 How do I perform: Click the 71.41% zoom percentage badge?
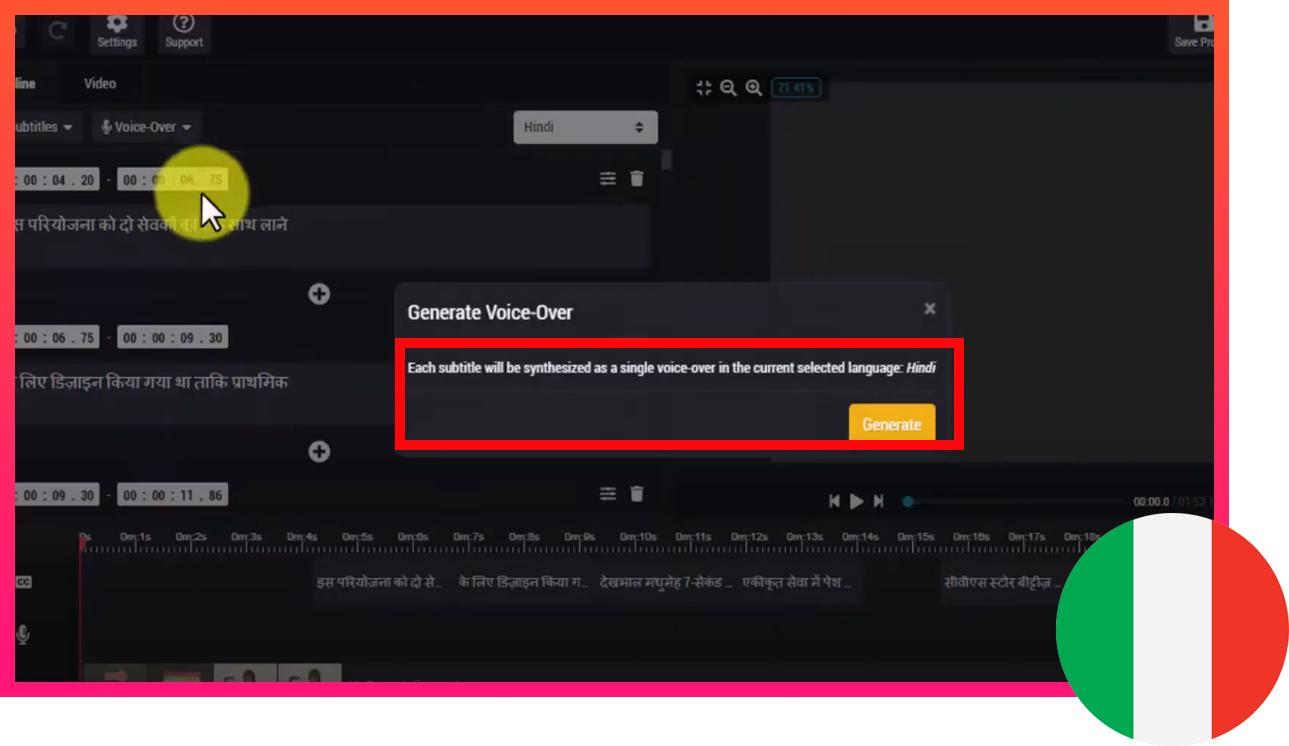click(796, 88)
